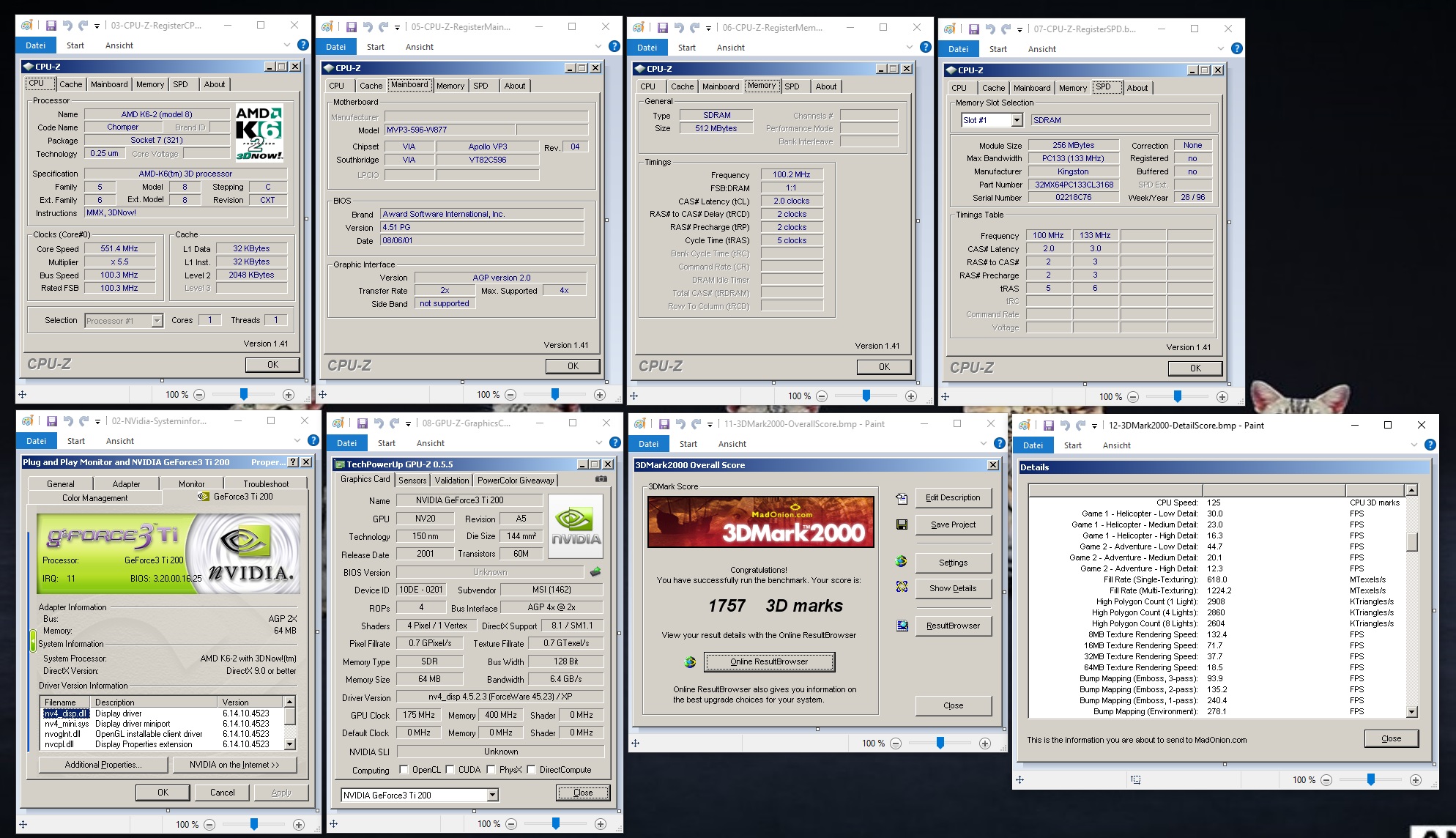Click Undo icon in 03-CPU-Z-RegisterCP Paint window
Screen dimensions: 1456x838
67,25
